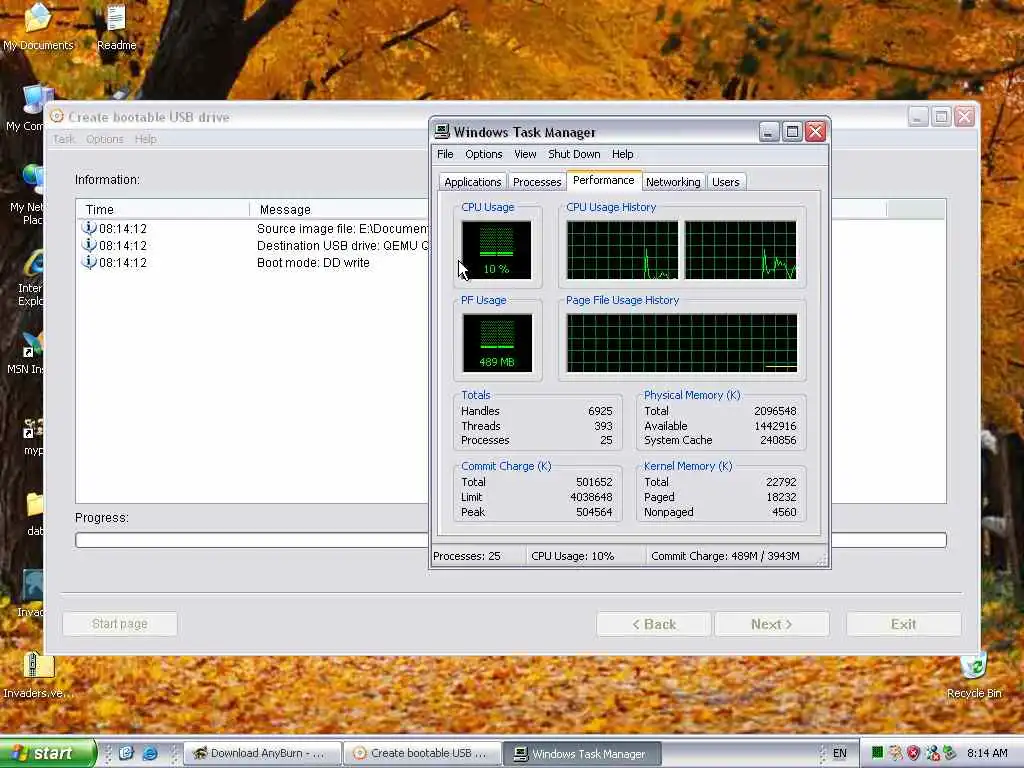This screenshot has height=768, width=1024.
Task: Open the View menu in Task Manager
Action: click(525, 154)
